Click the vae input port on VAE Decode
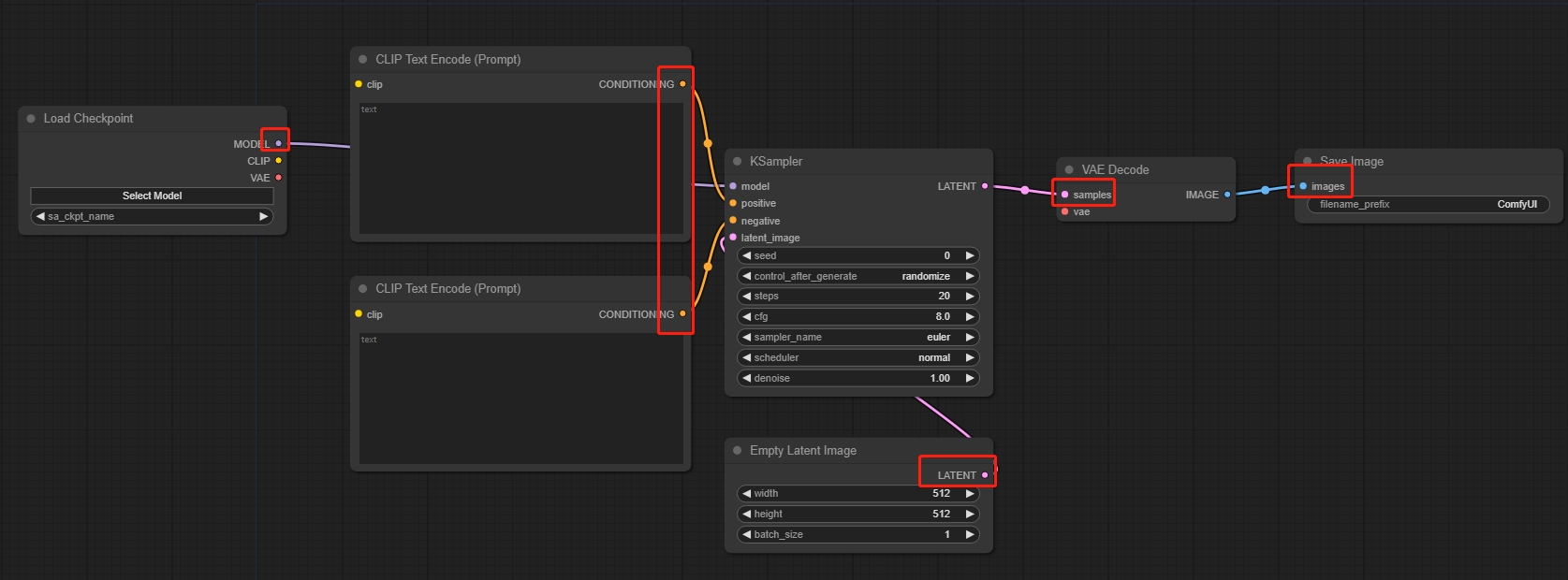Viewport: 1568px width, 580px height. [1065, 211]
